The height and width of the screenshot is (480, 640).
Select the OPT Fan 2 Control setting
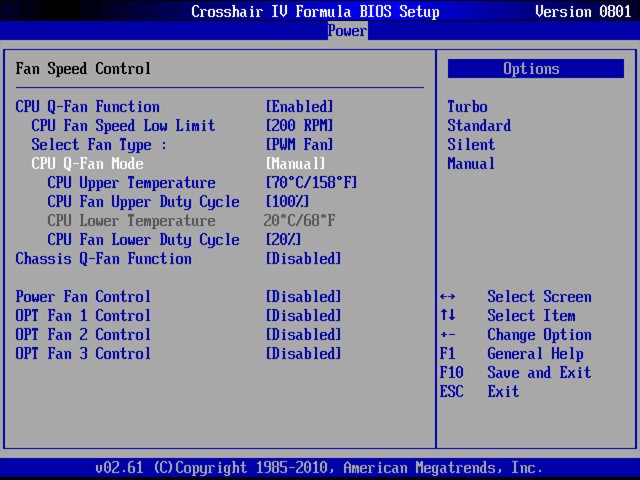tap(83, 335)
